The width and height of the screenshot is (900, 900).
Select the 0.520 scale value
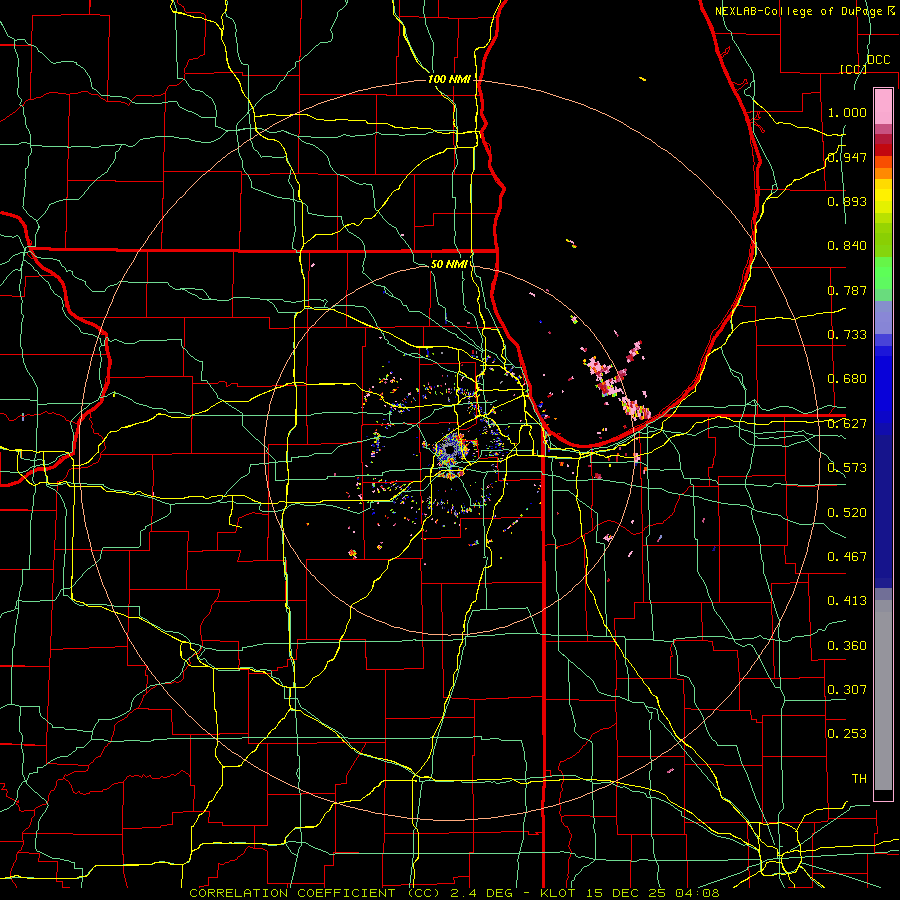tap(847, 513)
